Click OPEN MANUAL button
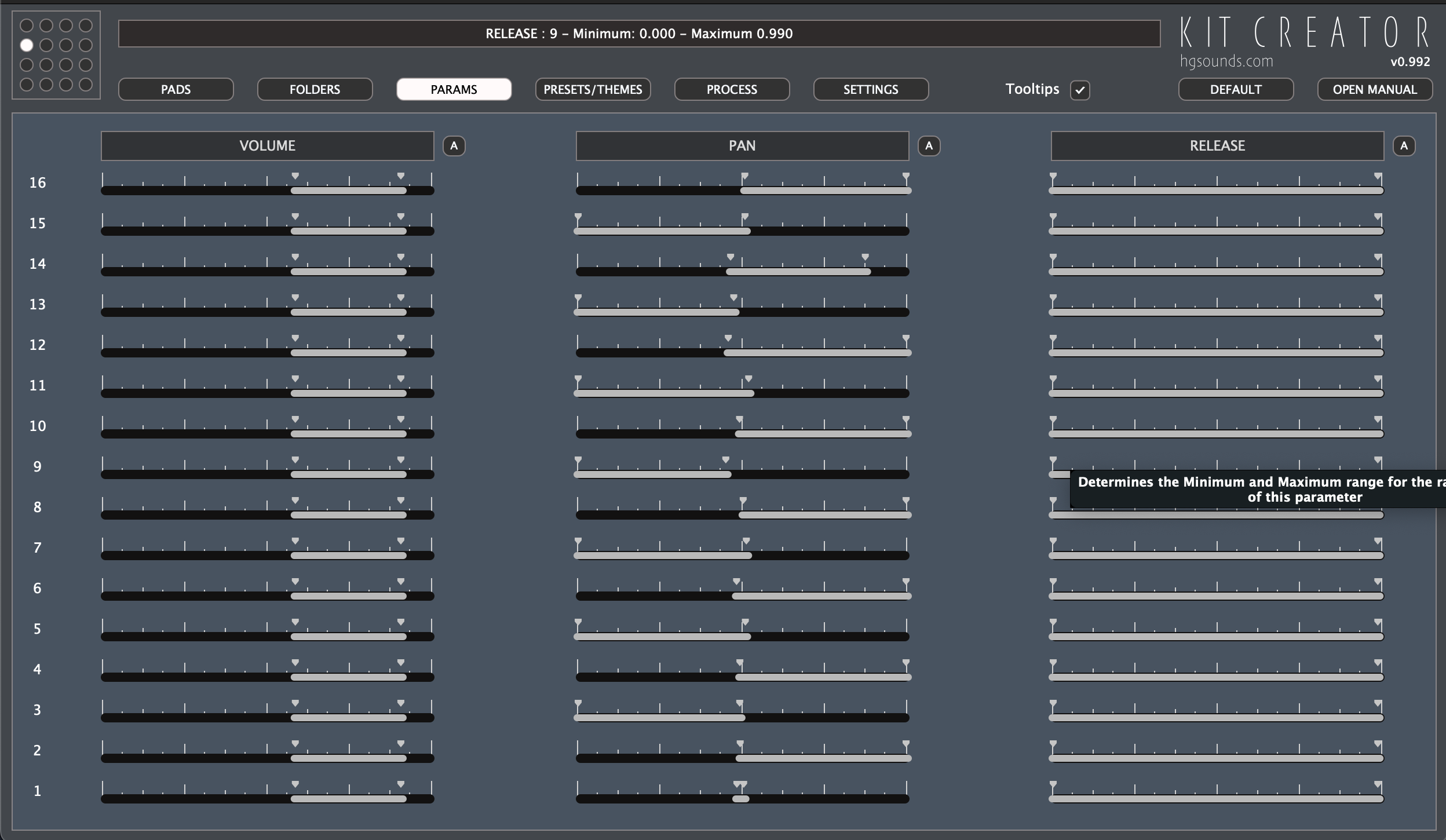This screenshot has height=840, width=1446. pos(1375,89)
